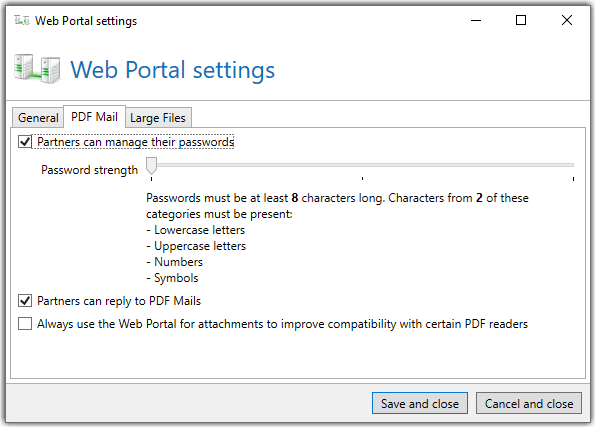Select the PDF Mail tab
Image resolution: width=596 pixels, height=428 pixels.
94,117
